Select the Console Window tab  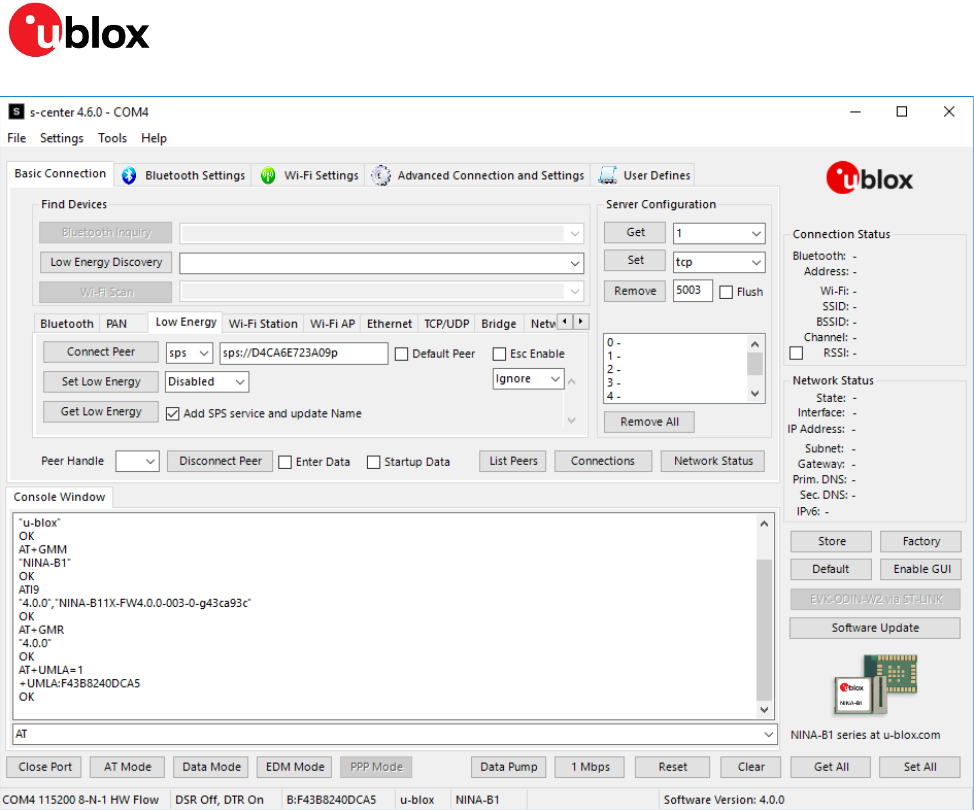(60, 498)
